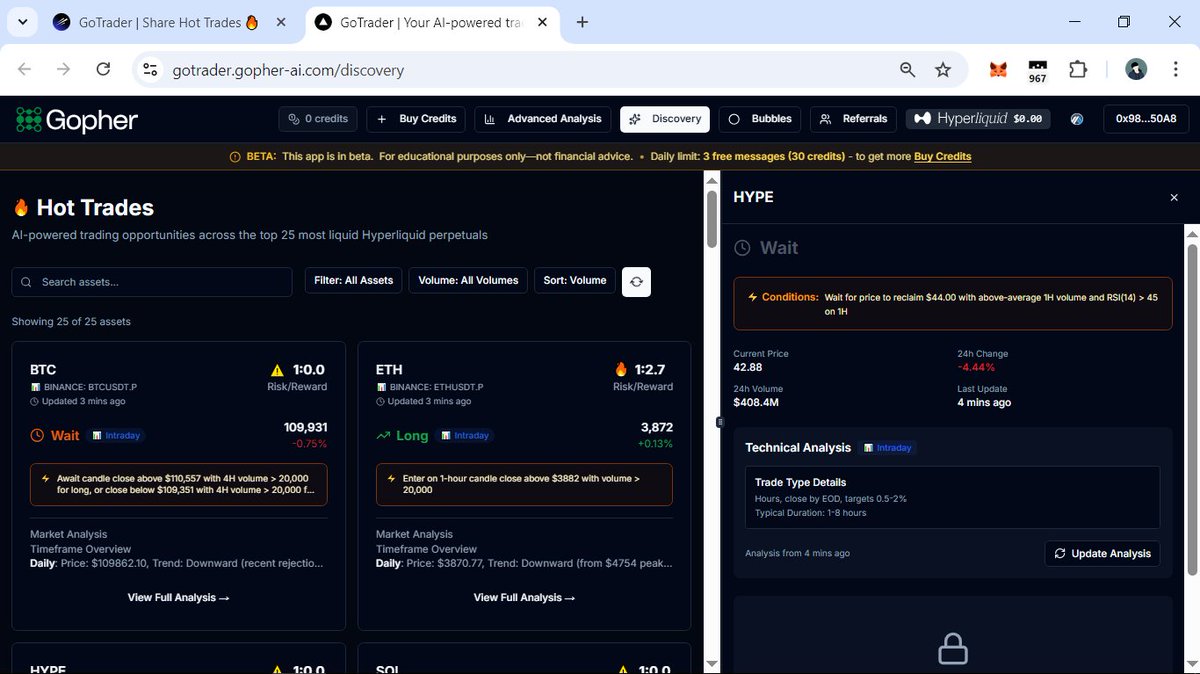Open the extension showing 967 badge
The width and height of the screenshot is (1200, 674).
click(x=1037, y=71)
